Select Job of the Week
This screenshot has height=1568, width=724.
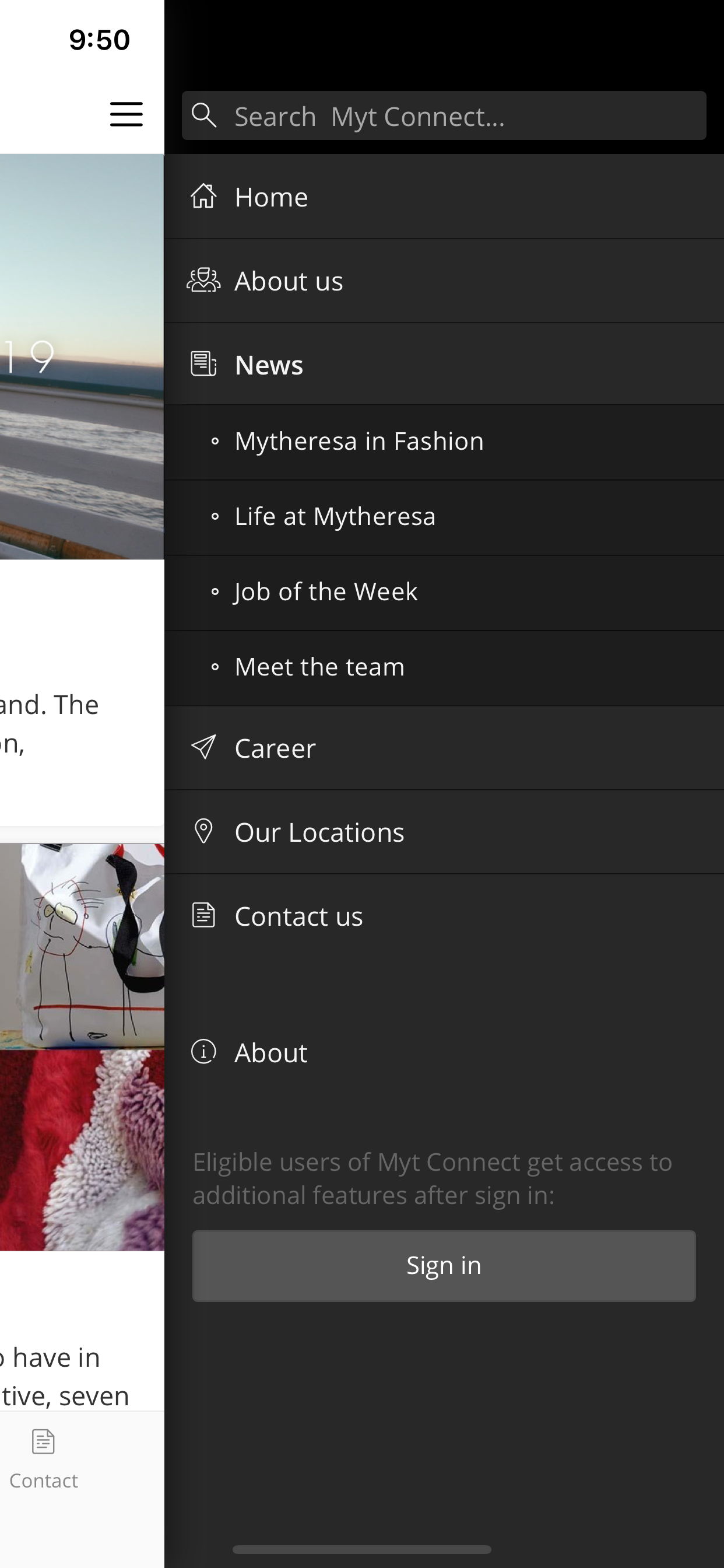pos(444,592)
